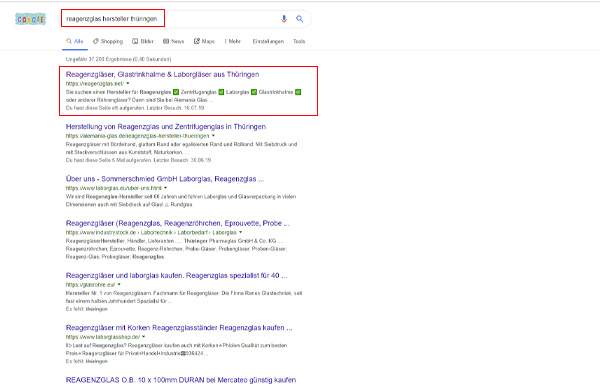Screen dimensions: 600x384
Task: Click the green check icon after Glastrinkhalme
Action: pyautogui.click(x=298, y=92)
